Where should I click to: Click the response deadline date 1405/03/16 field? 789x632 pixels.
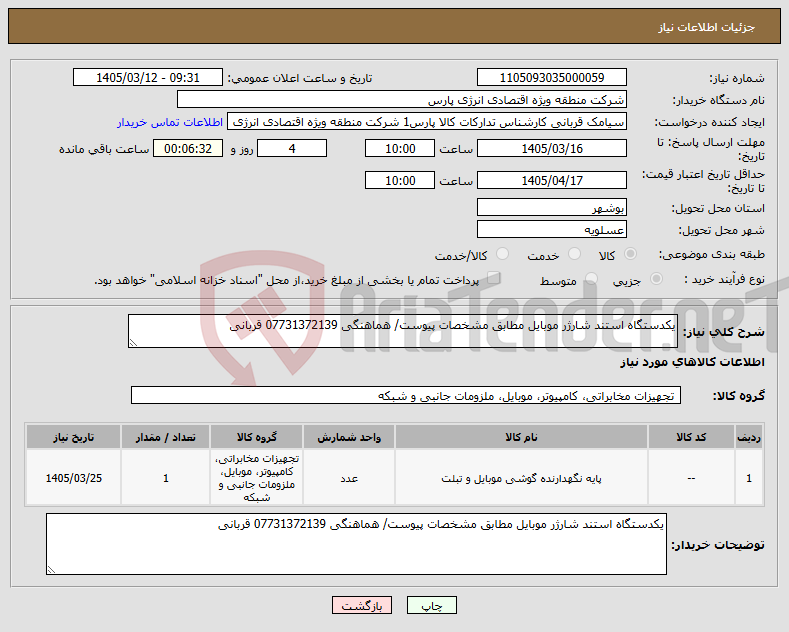(x=551, y=148)
